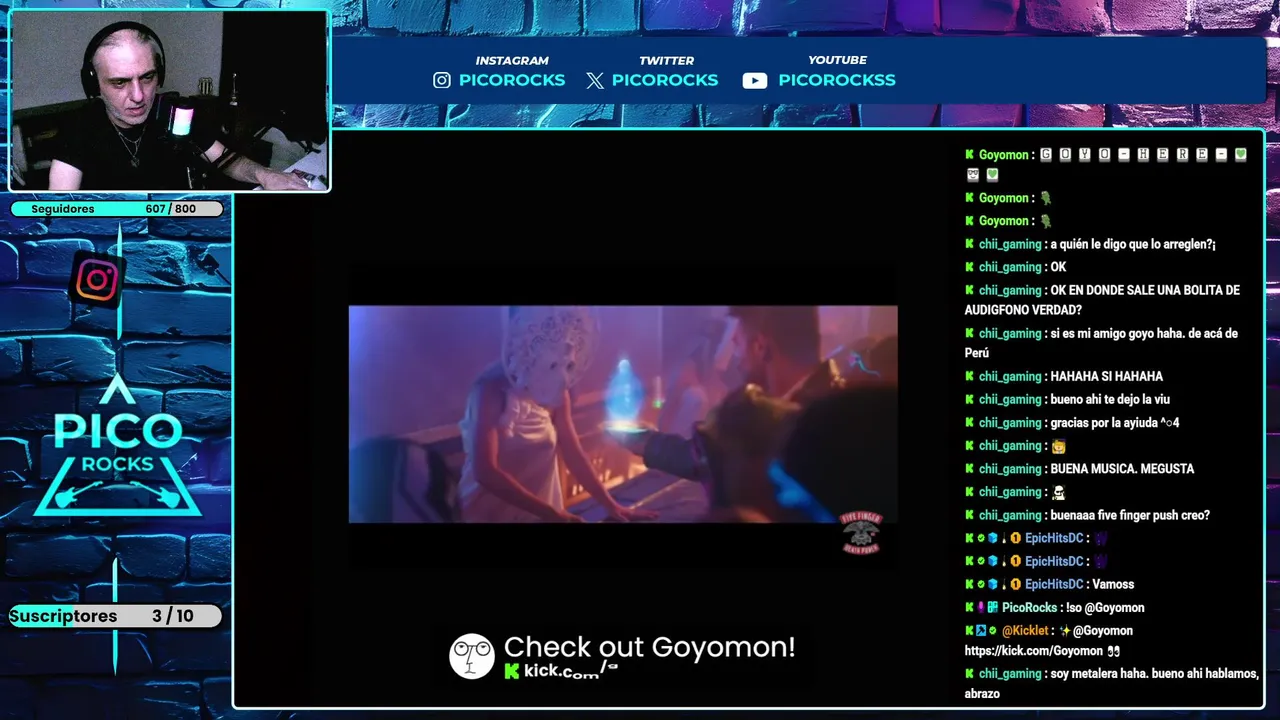
Task: Click 'soy metalera haha' chat message
Action: [1110, 684]
